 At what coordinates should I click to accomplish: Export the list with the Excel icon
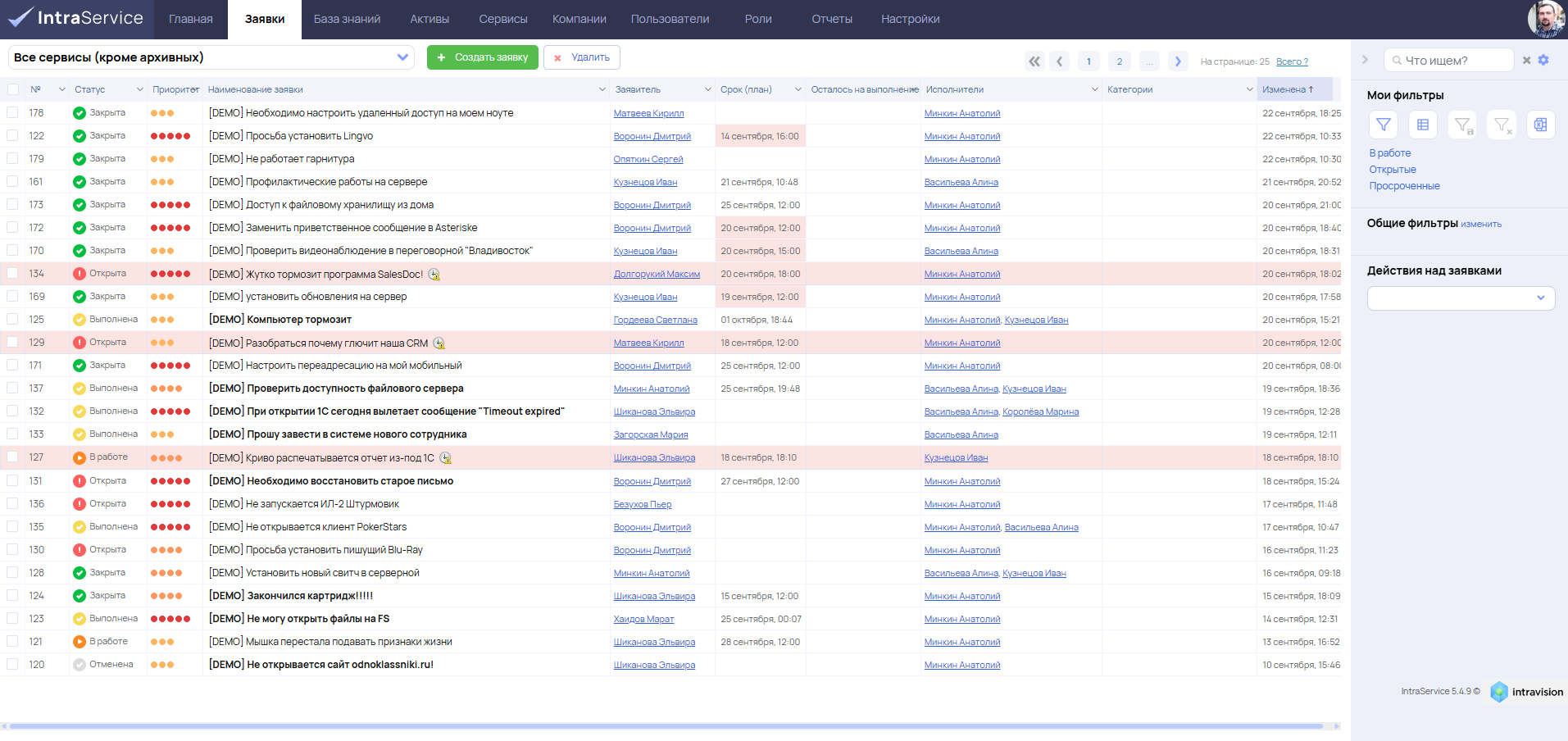[1541, 125]
